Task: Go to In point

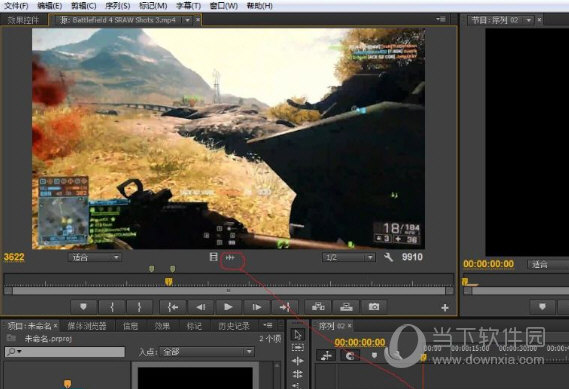Action: coord(173,307)
